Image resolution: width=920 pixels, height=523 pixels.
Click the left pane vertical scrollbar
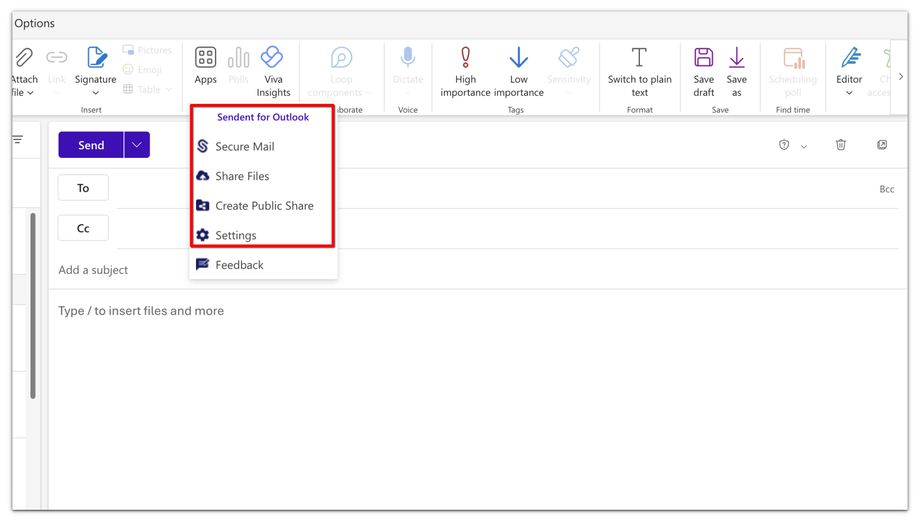[x=33, y=305]
